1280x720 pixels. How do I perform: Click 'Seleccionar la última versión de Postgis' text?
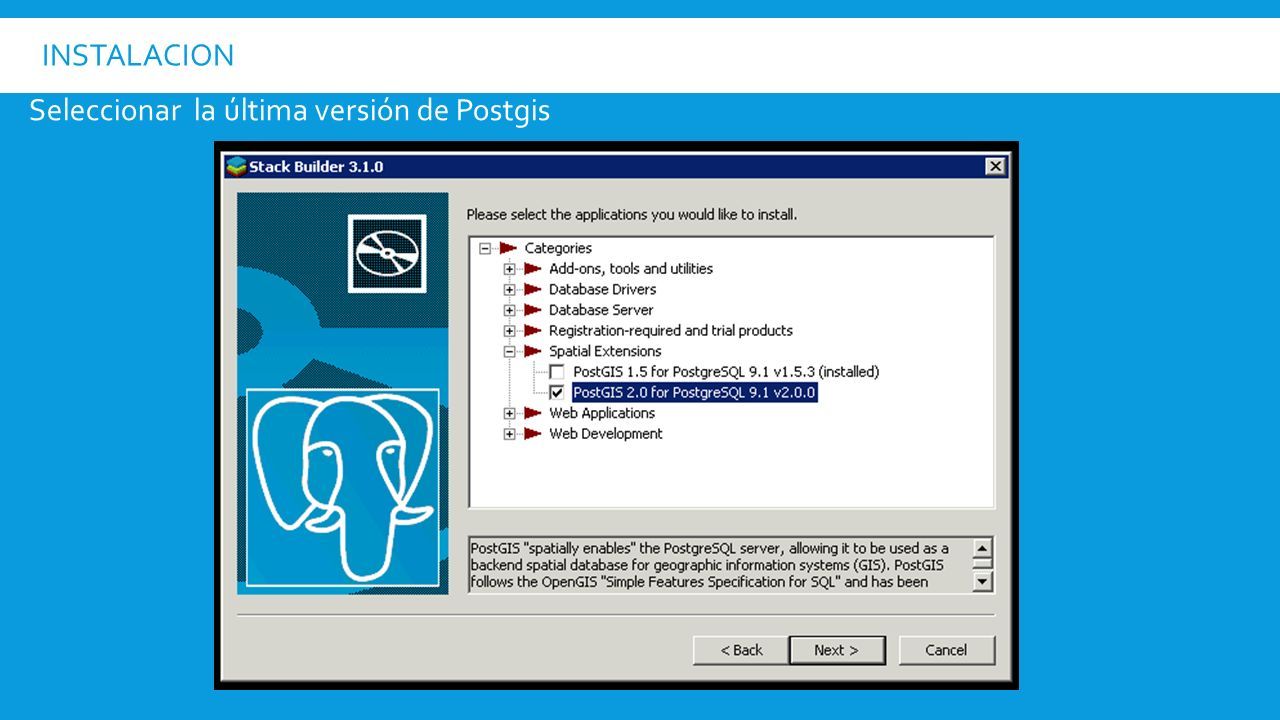tap(290, 110)
